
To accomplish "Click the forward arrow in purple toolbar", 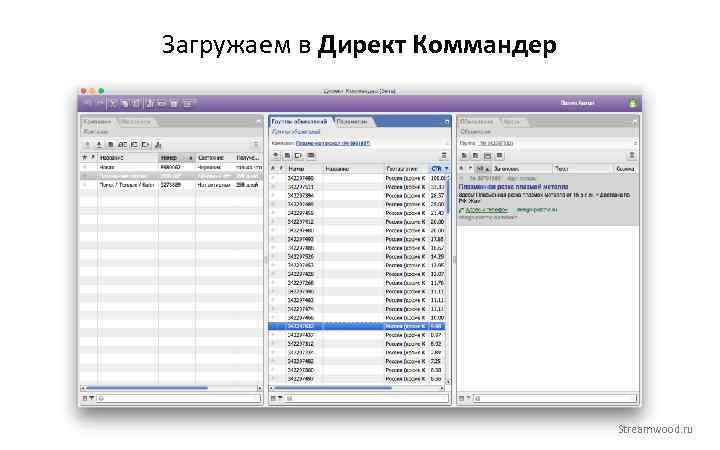I will [99, 103].
